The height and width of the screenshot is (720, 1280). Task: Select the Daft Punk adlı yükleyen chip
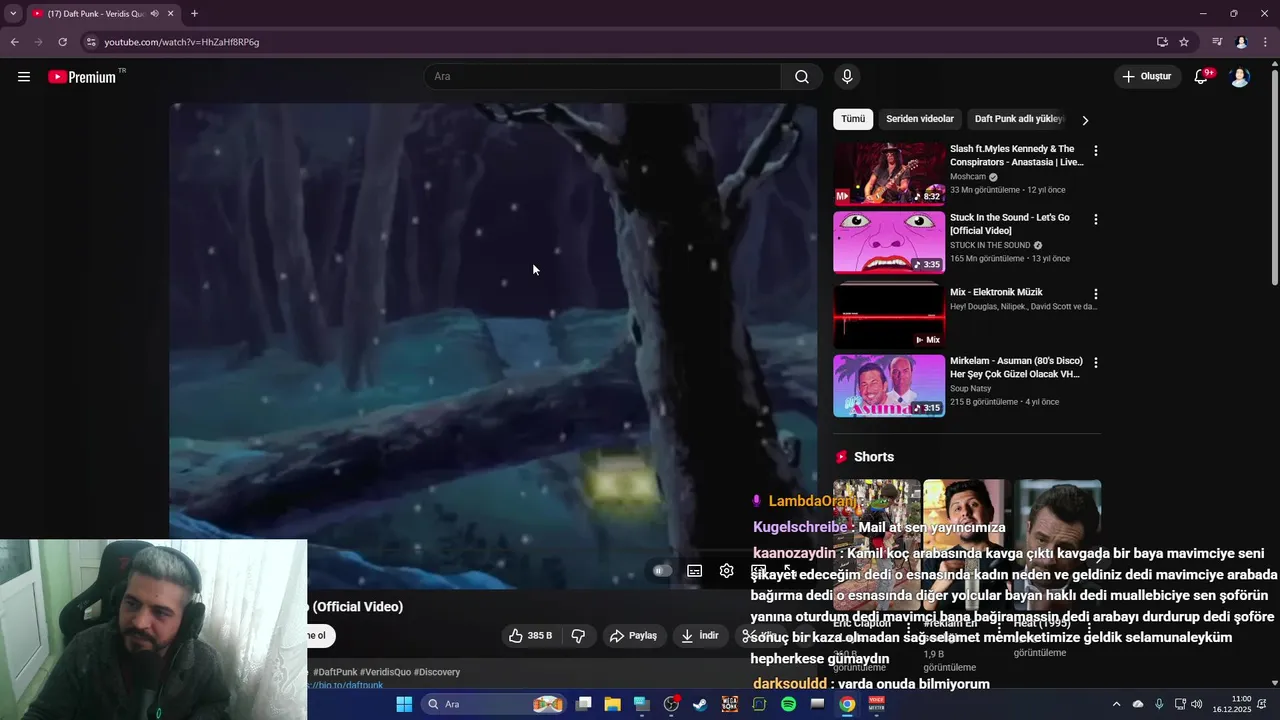click(x=1019, y=119)
